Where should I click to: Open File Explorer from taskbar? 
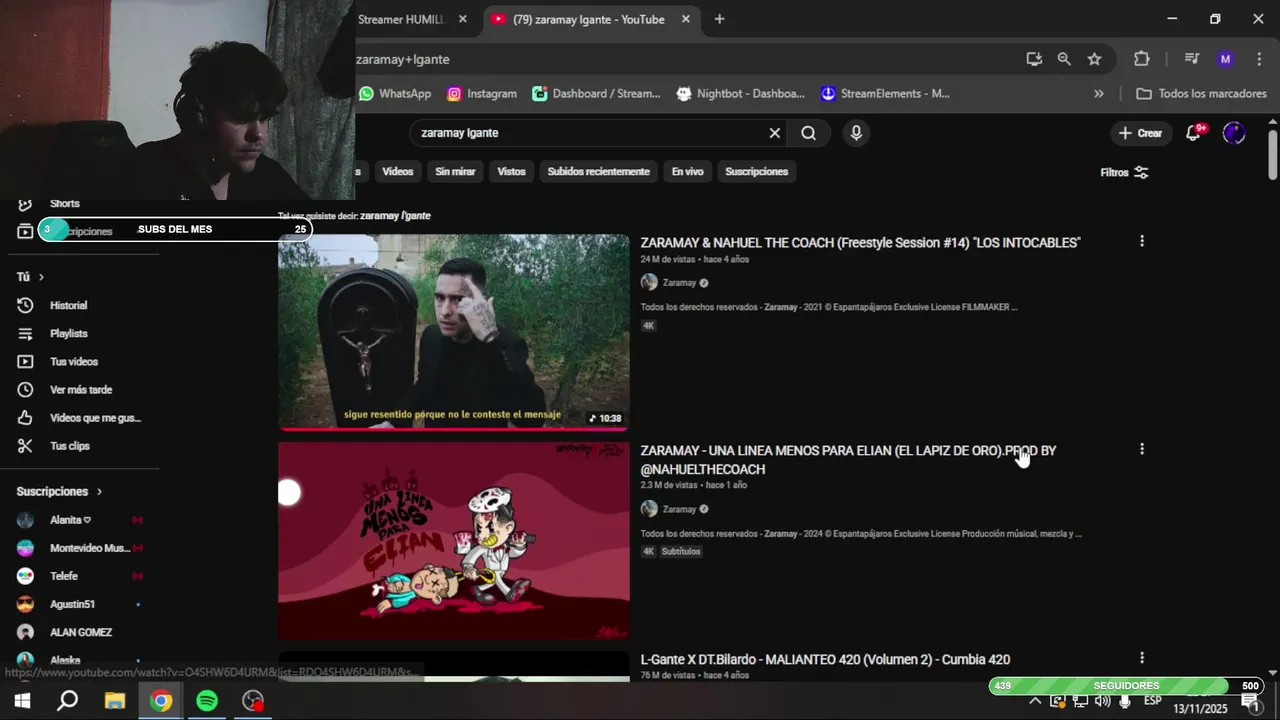coord(115,701)
